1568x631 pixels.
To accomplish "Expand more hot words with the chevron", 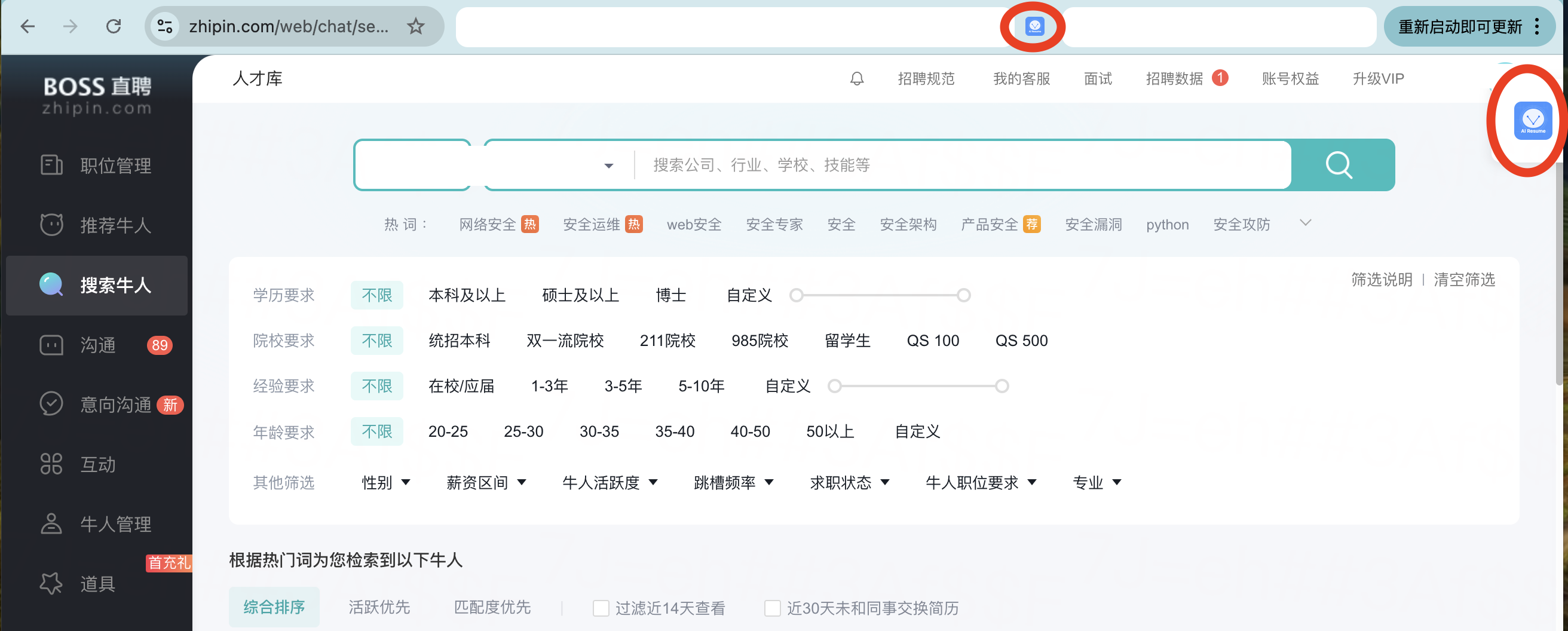I will 1305,223.
